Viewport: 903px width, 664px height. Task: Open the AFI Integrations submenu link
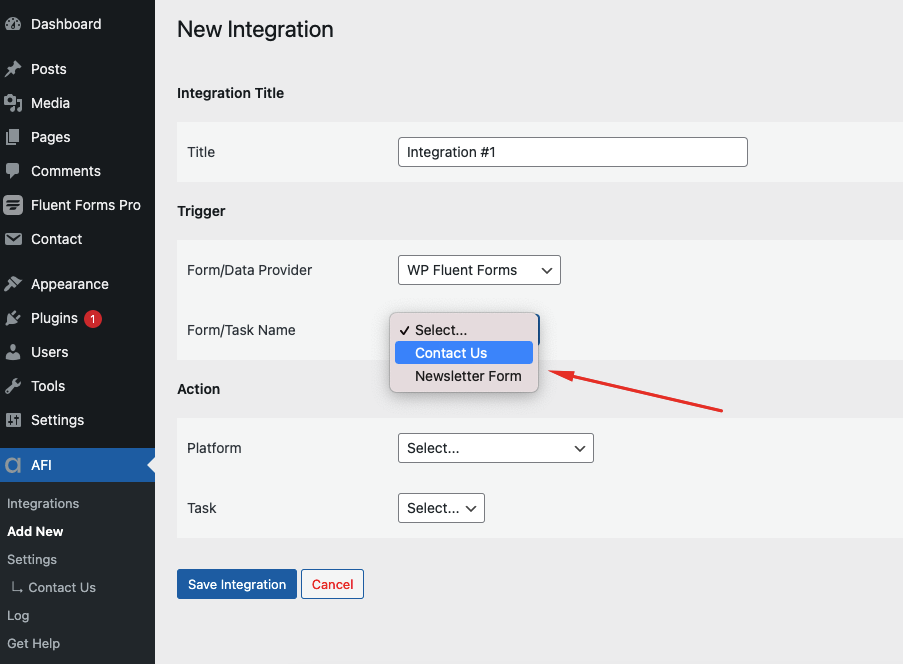pyautogui.click(x=43, y=503)
